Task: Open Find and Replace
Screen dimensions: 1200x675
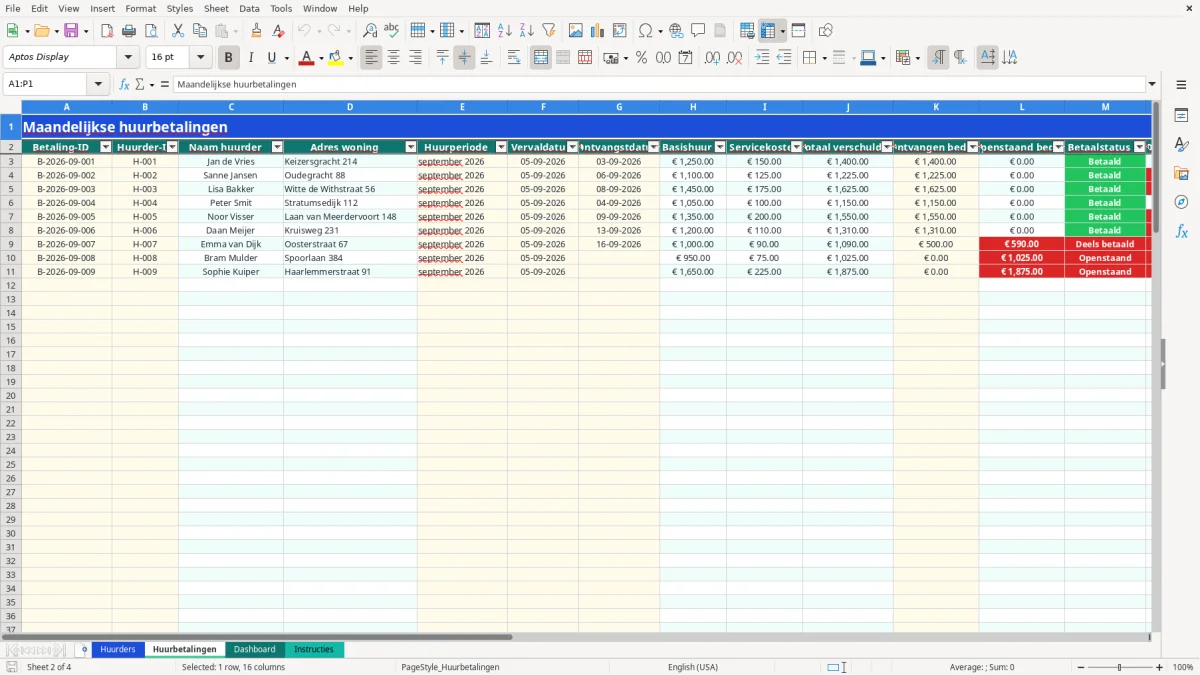Action: click(370, 31)
